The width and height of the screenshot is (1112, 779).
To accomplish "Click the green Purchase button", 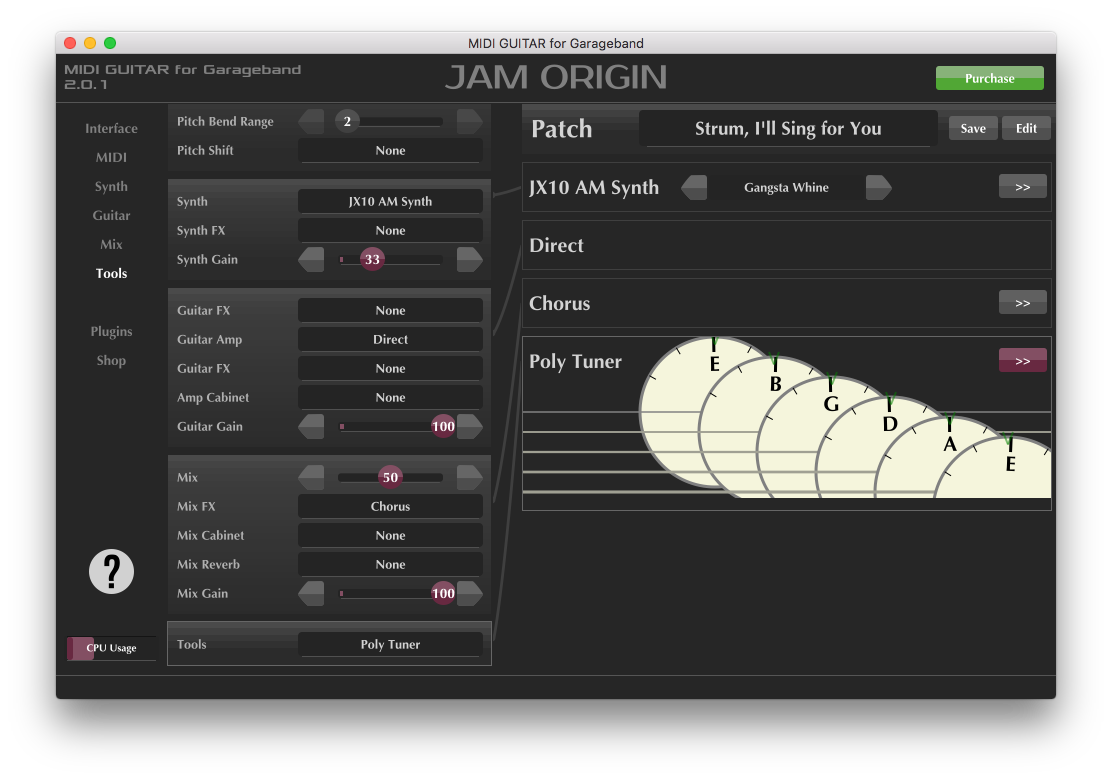I will pos(989,78).
